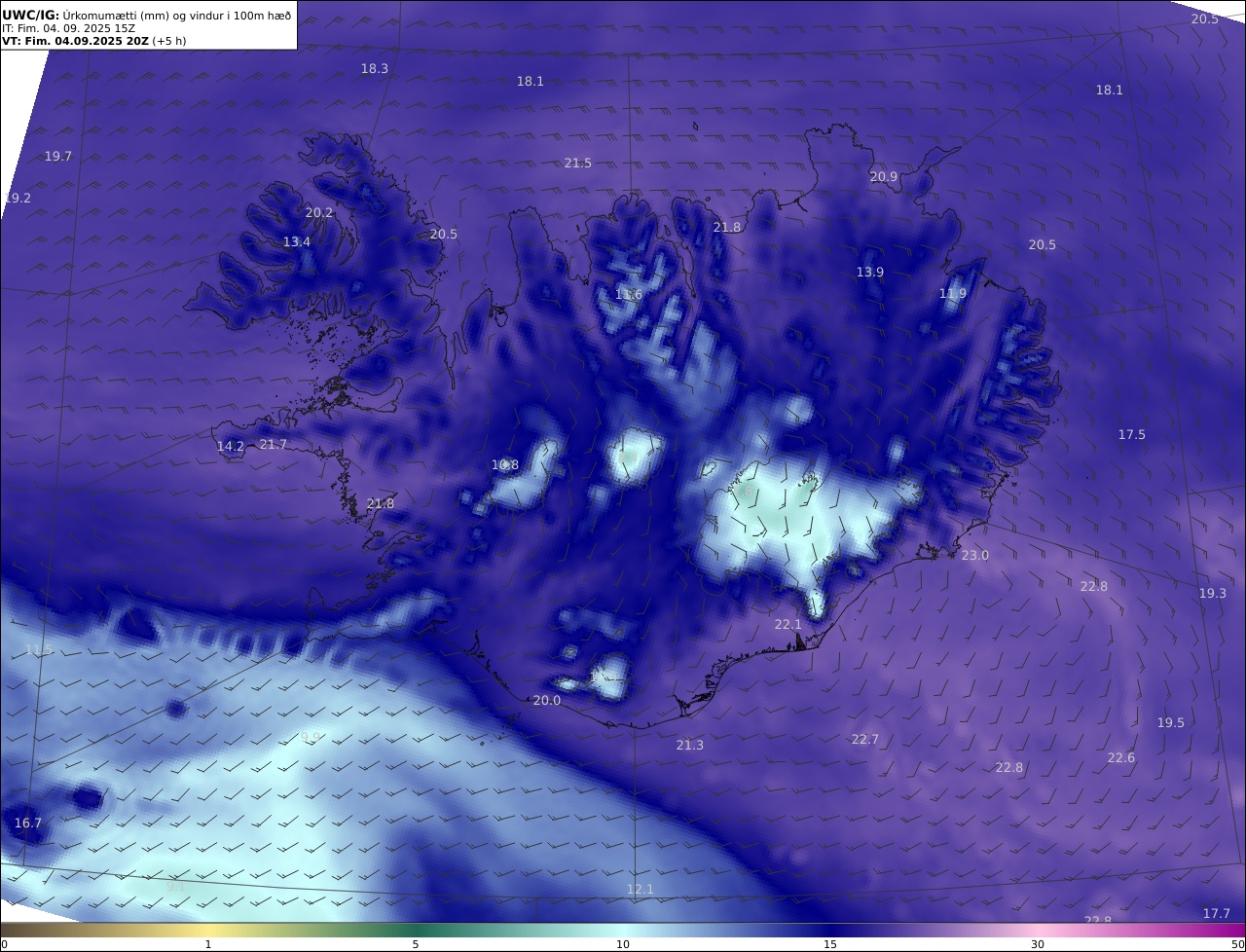The image size is (1246, 952).
Task: Click the 23.0 value label
Action: [975, 556]
